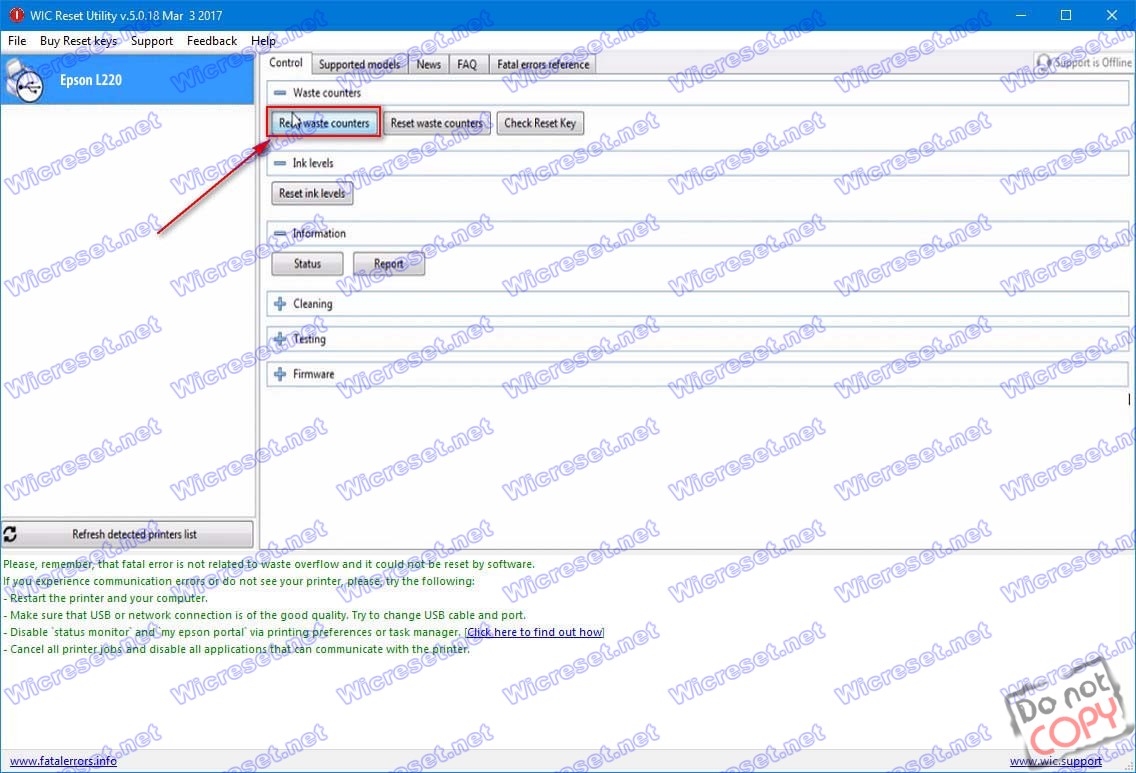This screenshot has width=1136, height=773.
Task: Open the File menu
Action: [x=17, y=41]
